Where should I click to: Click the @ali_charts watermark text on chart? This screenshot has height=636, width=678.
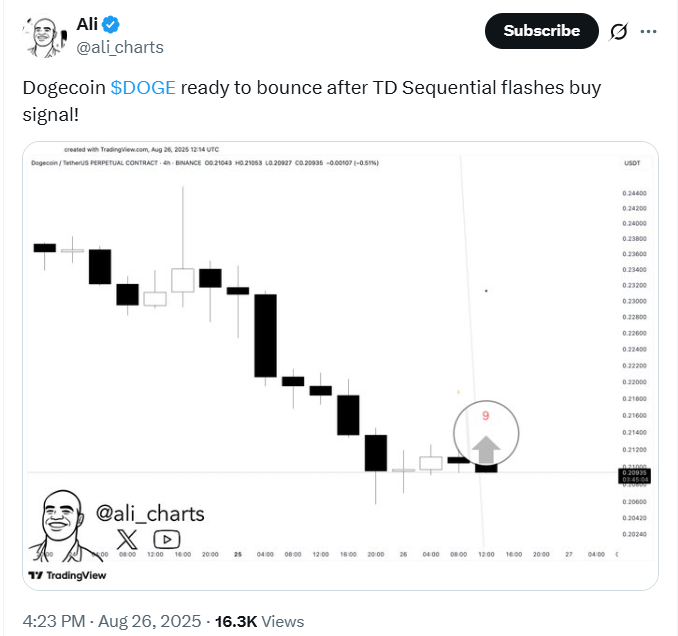(x=150, y=514)
